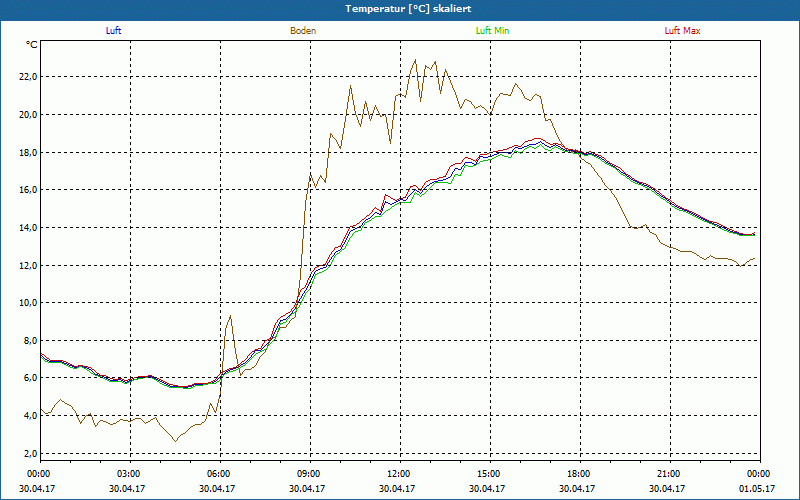Screen dimensions: 800x500
Task: Click the 8,0 y-axis value
Action: pyautogui.click(x=30, y=340)
